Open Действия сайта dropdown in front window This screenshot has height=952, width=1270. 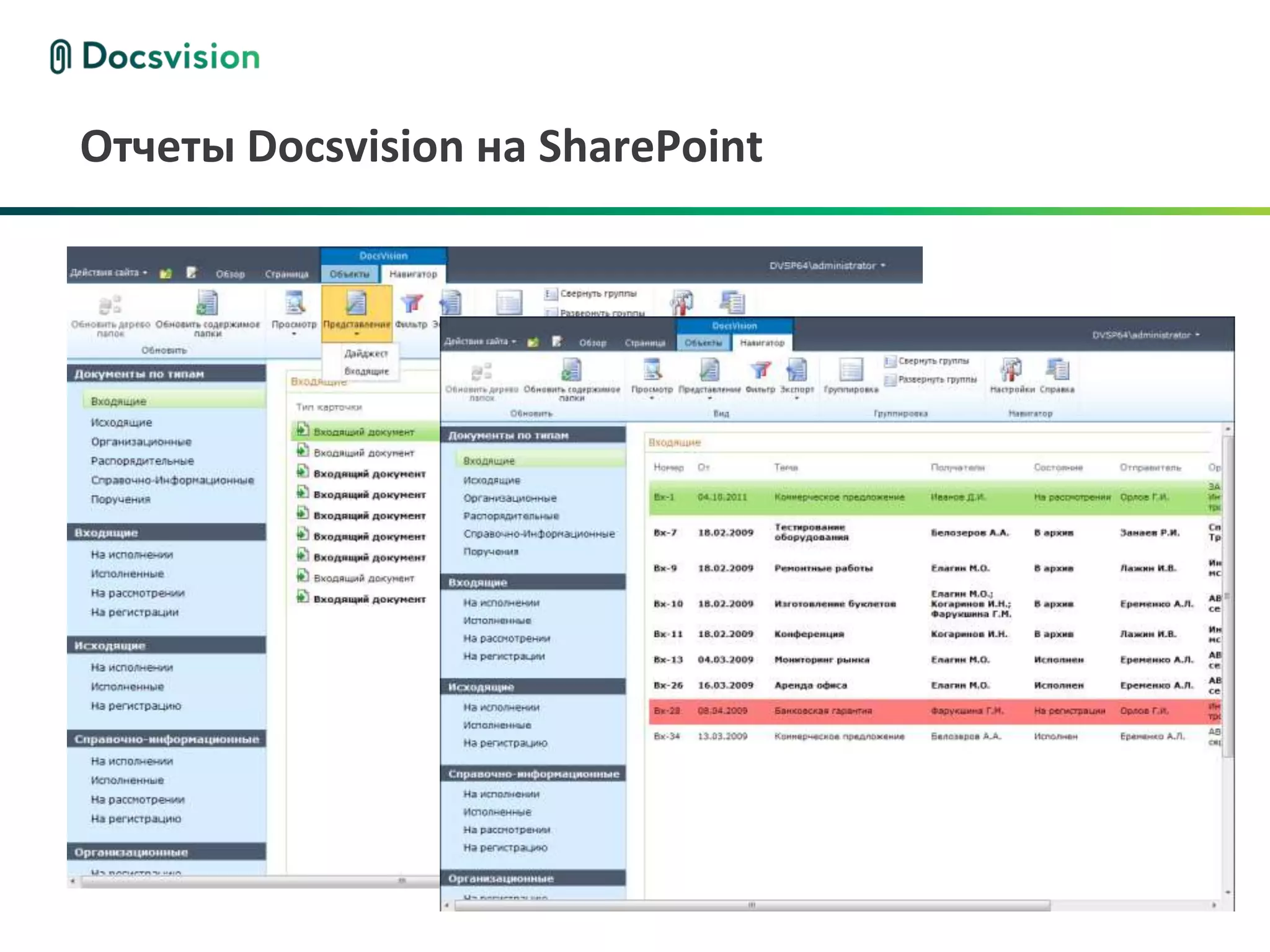(479, 342)
